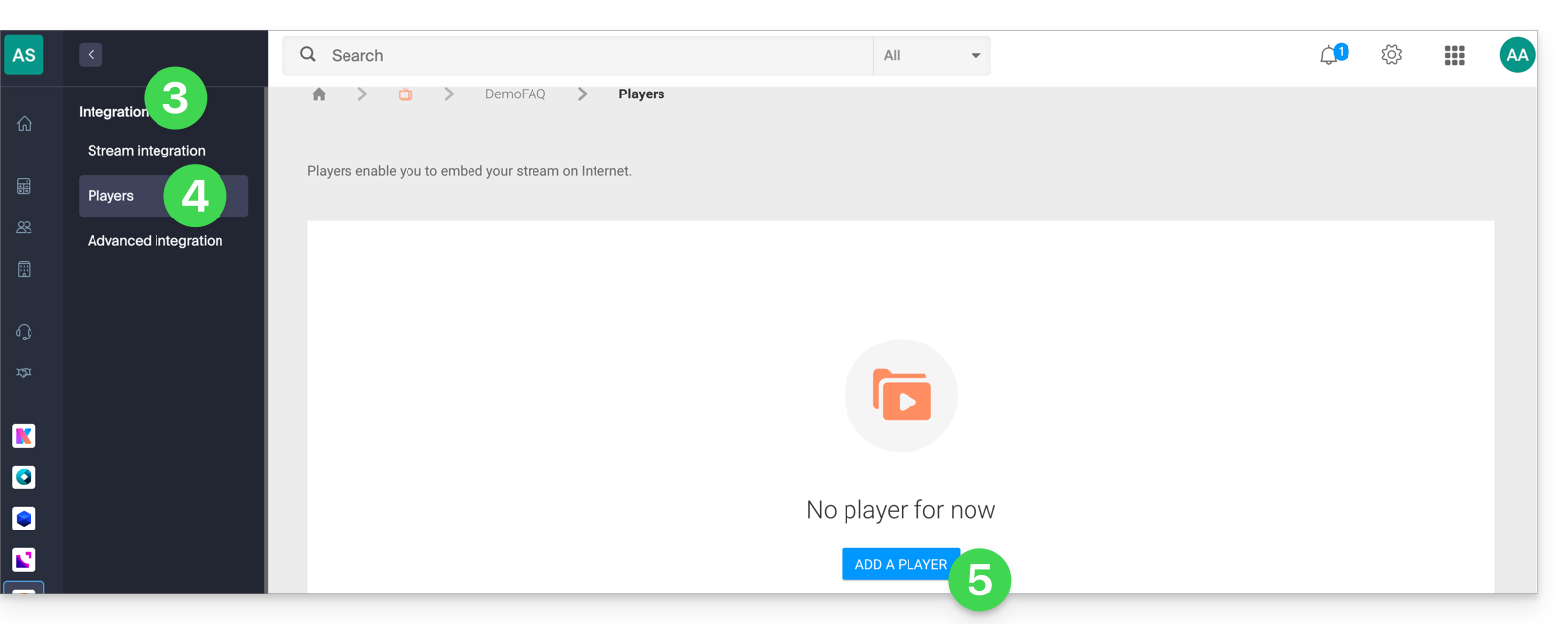The height and width of the screenshot is (624, 1568).
Task: Click the AA user avatar
Action: pyautogui.click(x=1516, y=55)
